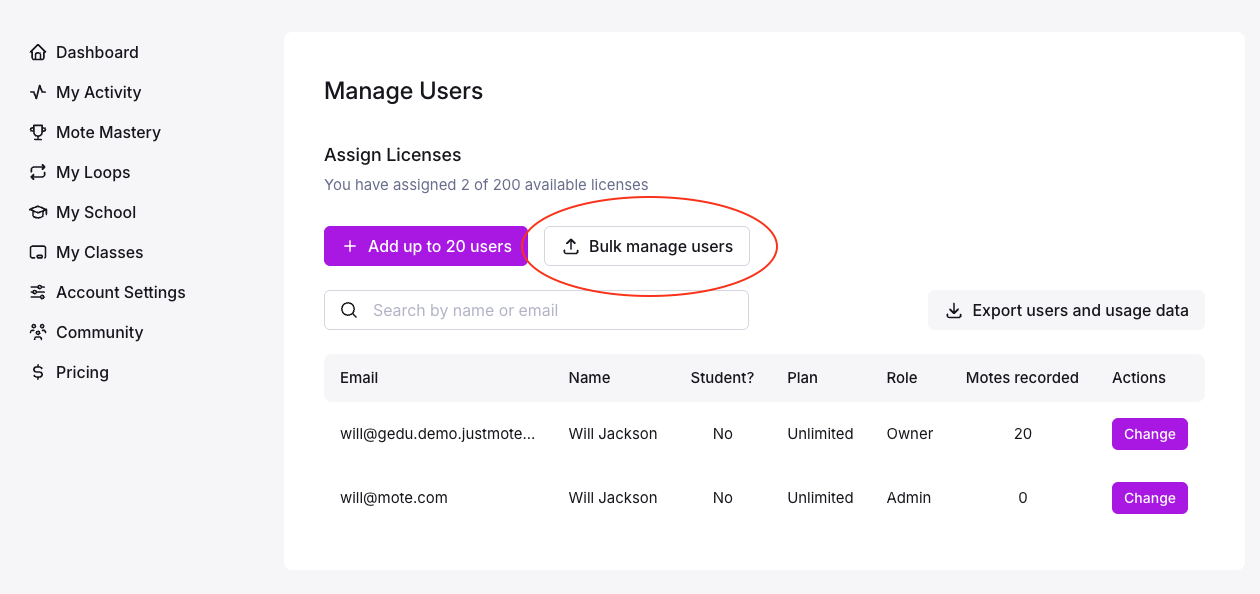This screenshot has height=594, width=1260.
Task: Go to My Activity page
Action: click(x=98, y=92)
